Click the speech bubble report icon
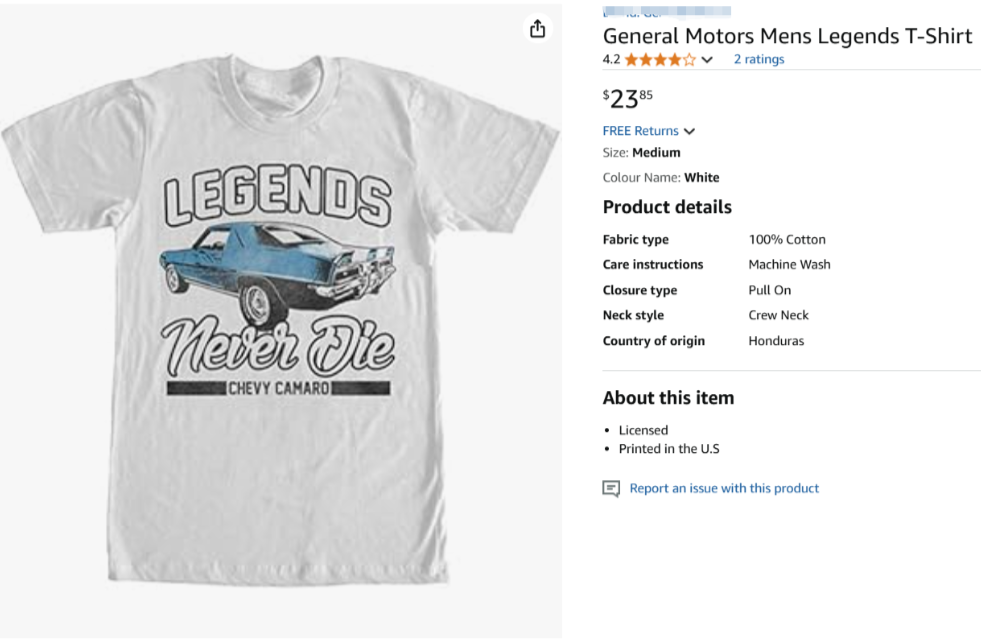 click(x=611, y=489)
